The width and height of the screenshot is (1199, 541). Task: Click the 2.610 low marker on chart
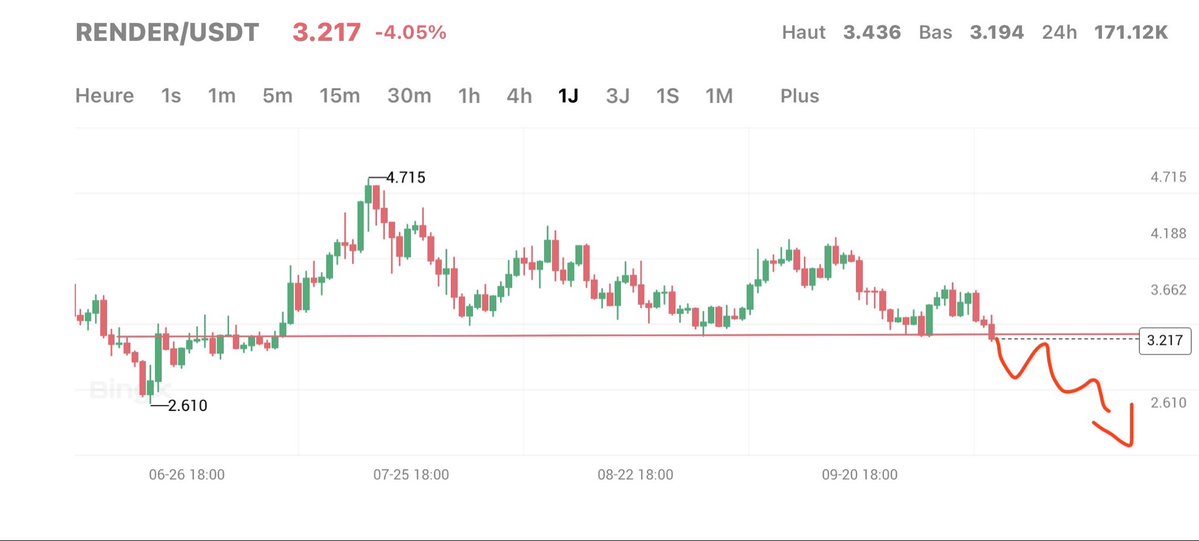tap(186, 405)
